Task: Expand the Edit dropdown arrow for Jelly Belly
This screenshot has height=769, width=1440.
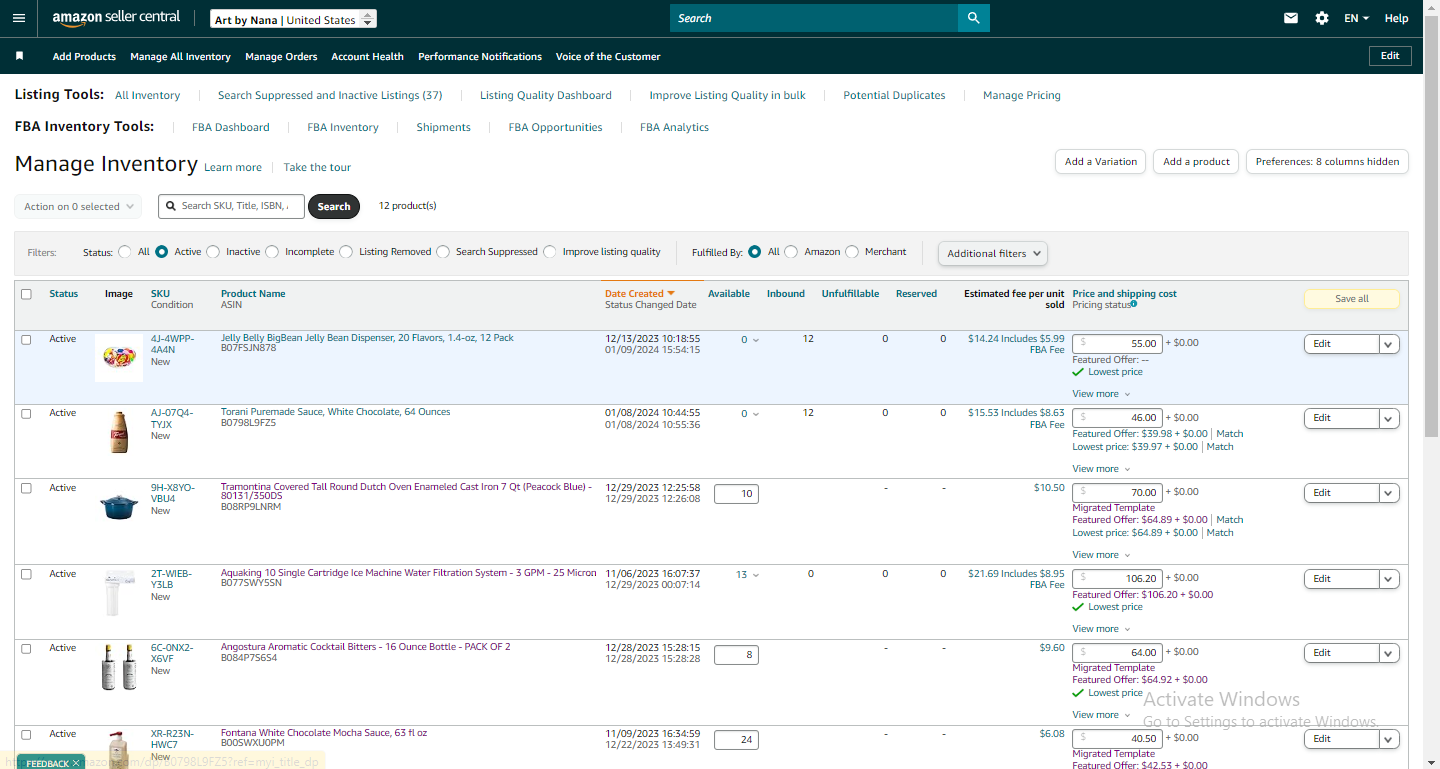Action: point(1389,344)
